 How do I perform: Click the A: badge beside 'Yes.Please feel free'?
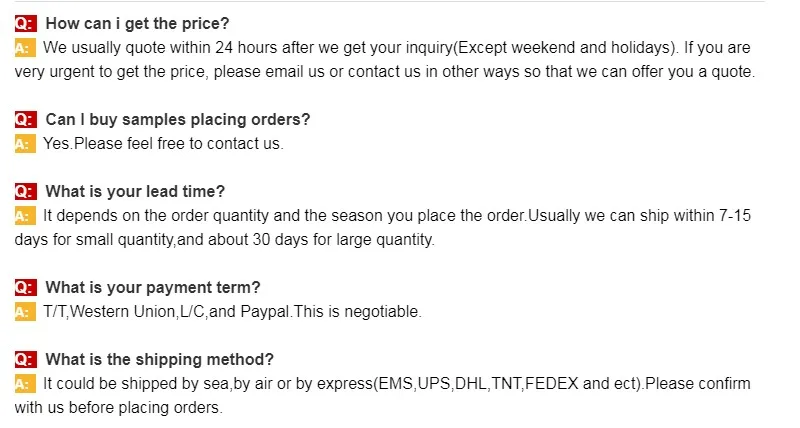tap(25, 143)
